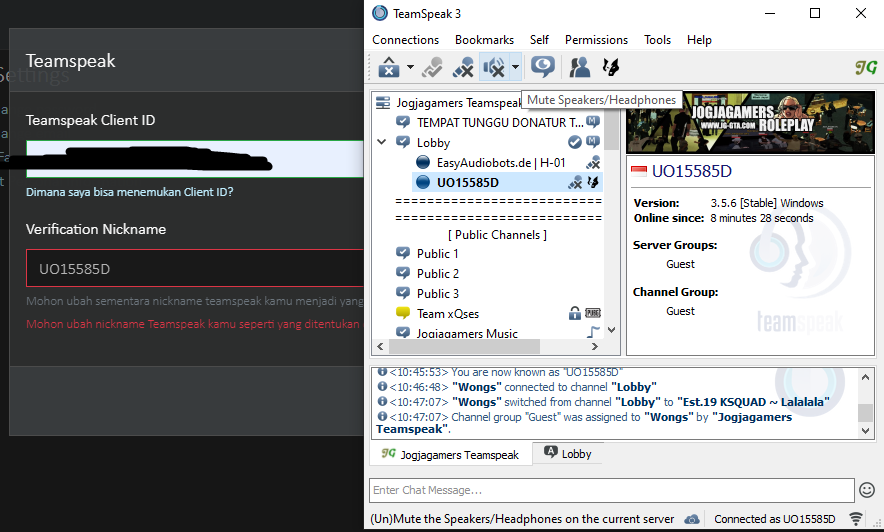Click the channel tree scroll-down arrow
Screen dimensions: 884x532
pyautogui.click(x=611, y=330)
